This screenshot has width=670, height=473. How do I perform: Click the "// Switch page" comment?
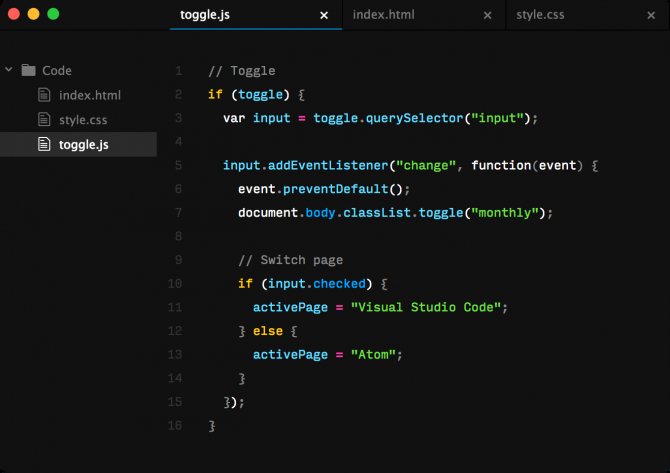(x=291, y=260)
